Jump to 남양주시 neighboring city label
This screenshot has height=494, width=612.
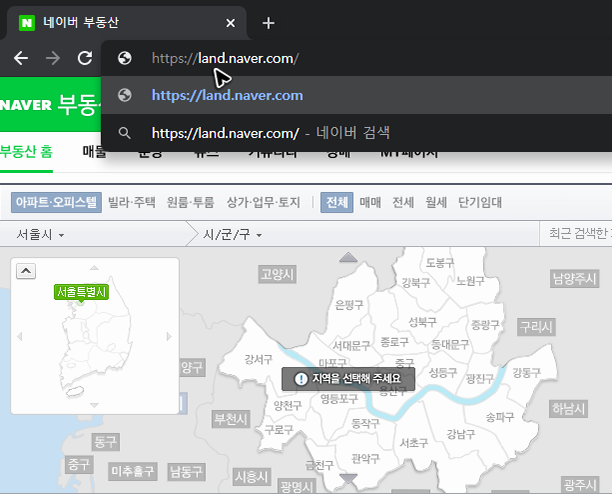pos(575,279)
